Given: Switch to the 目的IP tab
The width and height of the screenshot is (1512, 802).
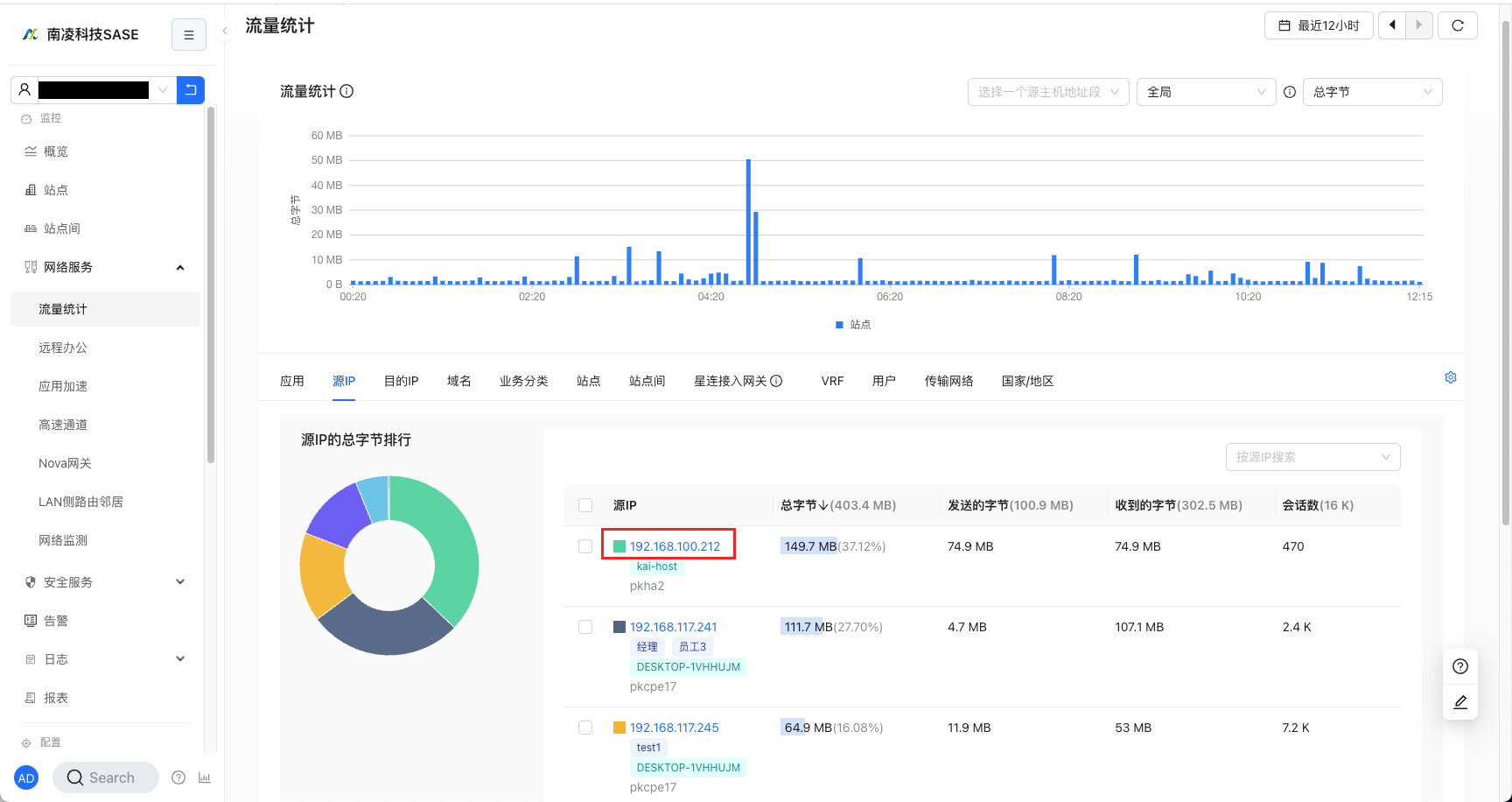Looking at the screenshot, I should coord(401,381).
